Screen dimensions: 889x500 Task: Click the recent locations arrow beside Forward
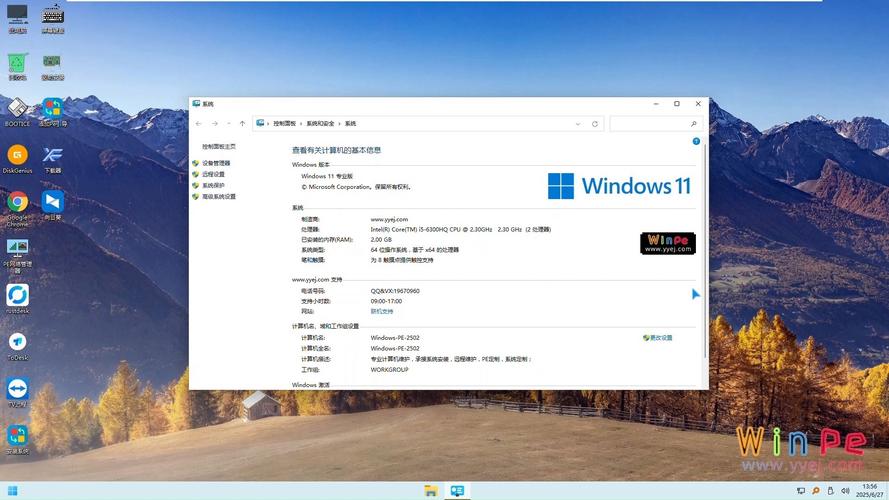[229, 124]
